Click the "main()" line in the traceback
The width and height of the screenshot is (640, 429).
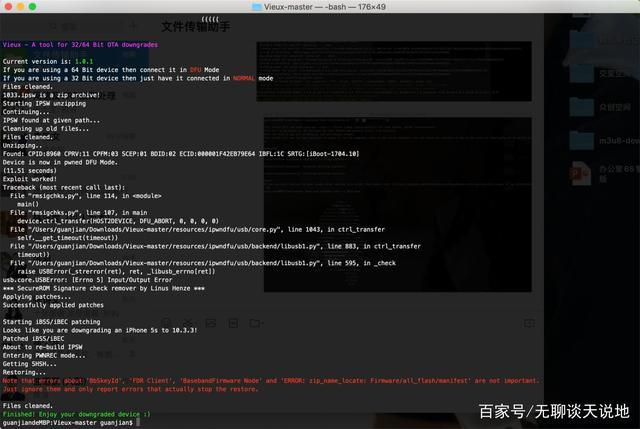tap(28, 204)
